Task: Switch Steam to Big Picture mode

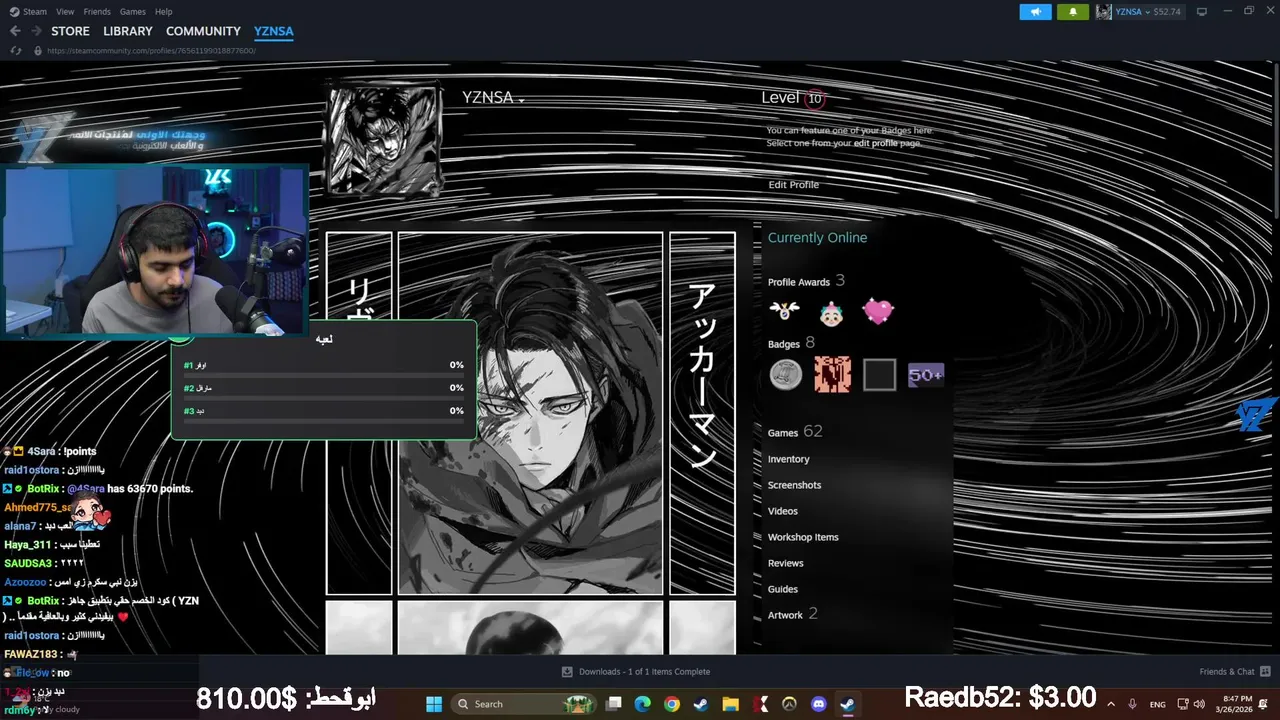Action: pyautogui.click(x=1201, y=11)
